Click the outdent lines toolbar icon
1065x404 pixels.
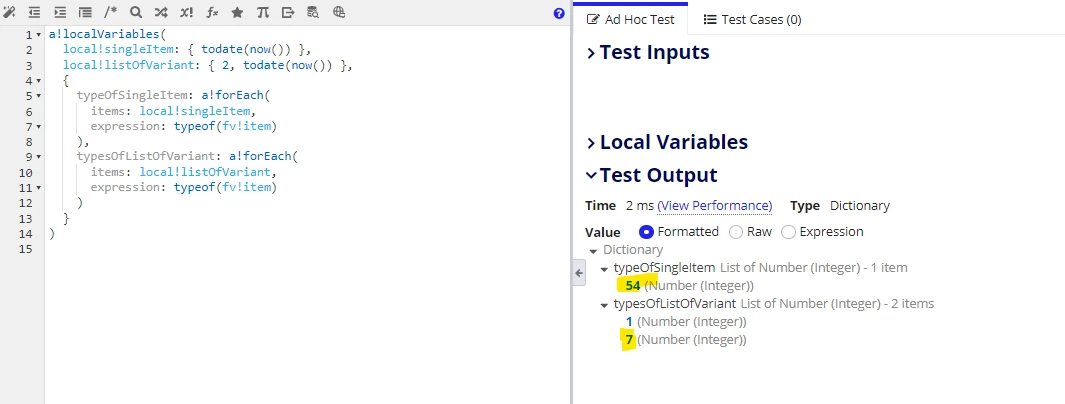[34, 12]
